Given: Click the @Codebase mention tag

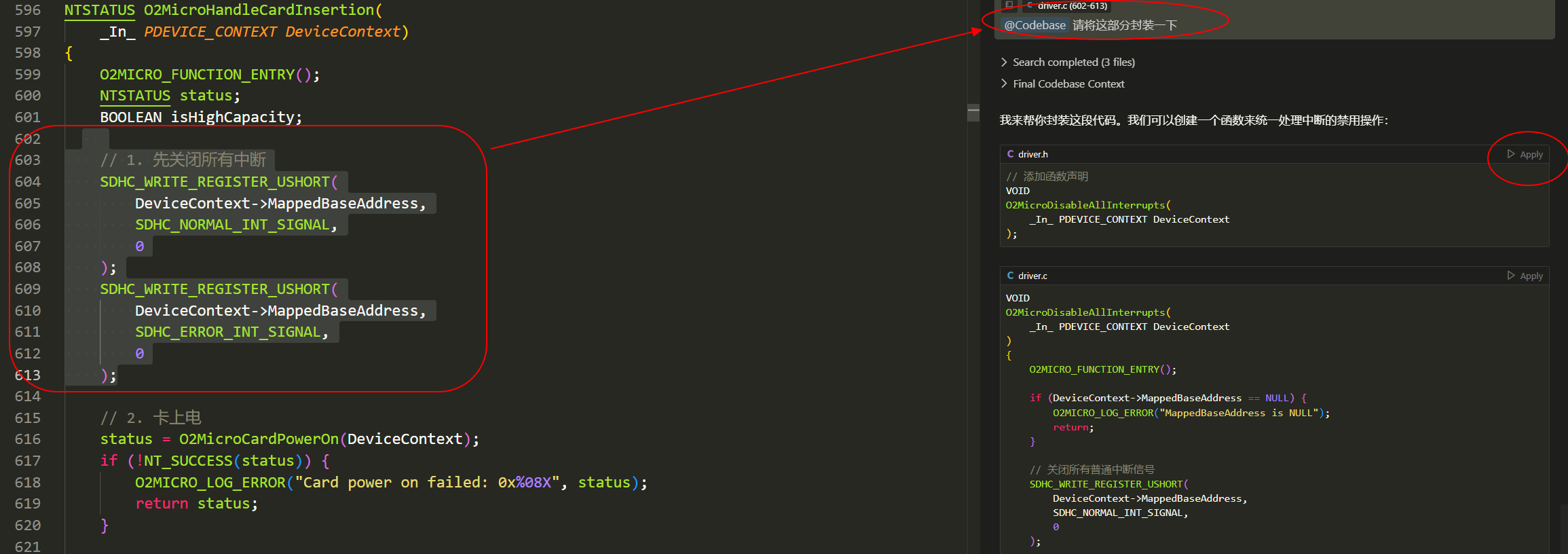Looking at the screenshot, I should [x=1034, y=26].
